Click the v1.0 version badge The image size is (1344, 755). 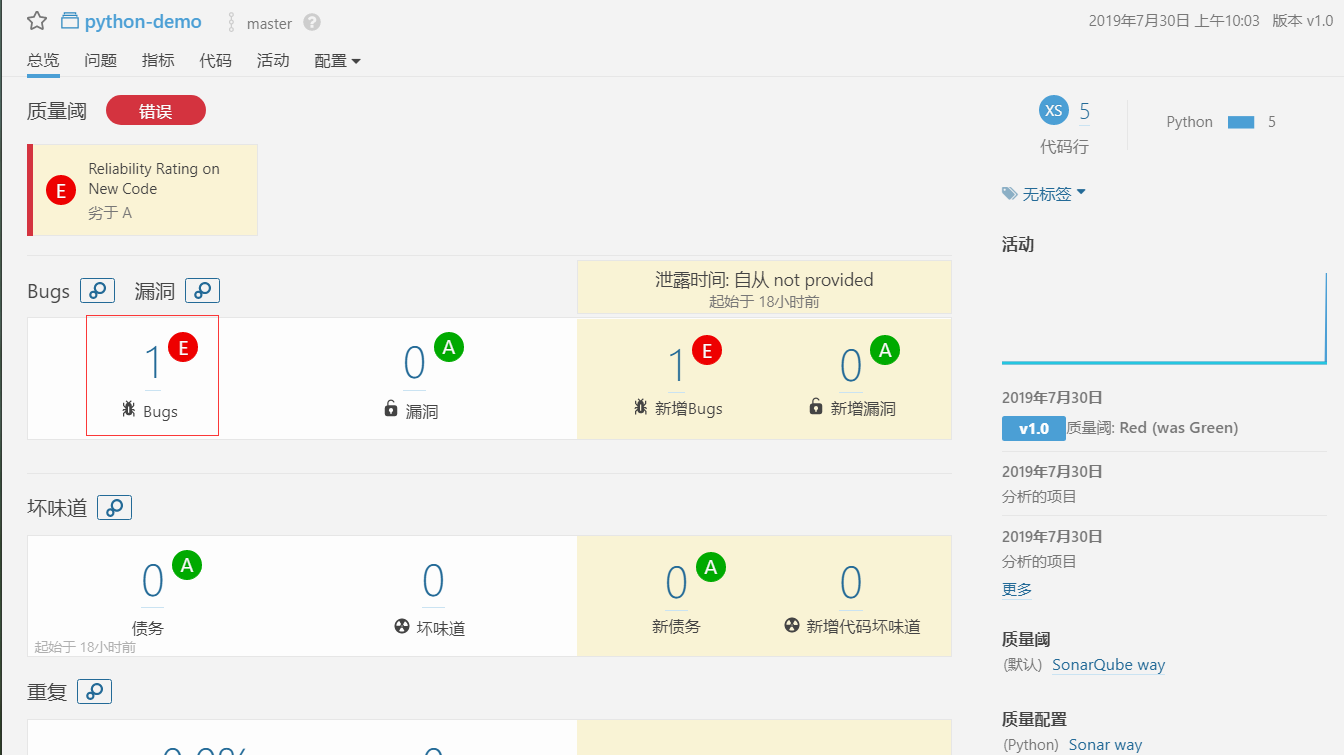click(x=1033, y=428)
